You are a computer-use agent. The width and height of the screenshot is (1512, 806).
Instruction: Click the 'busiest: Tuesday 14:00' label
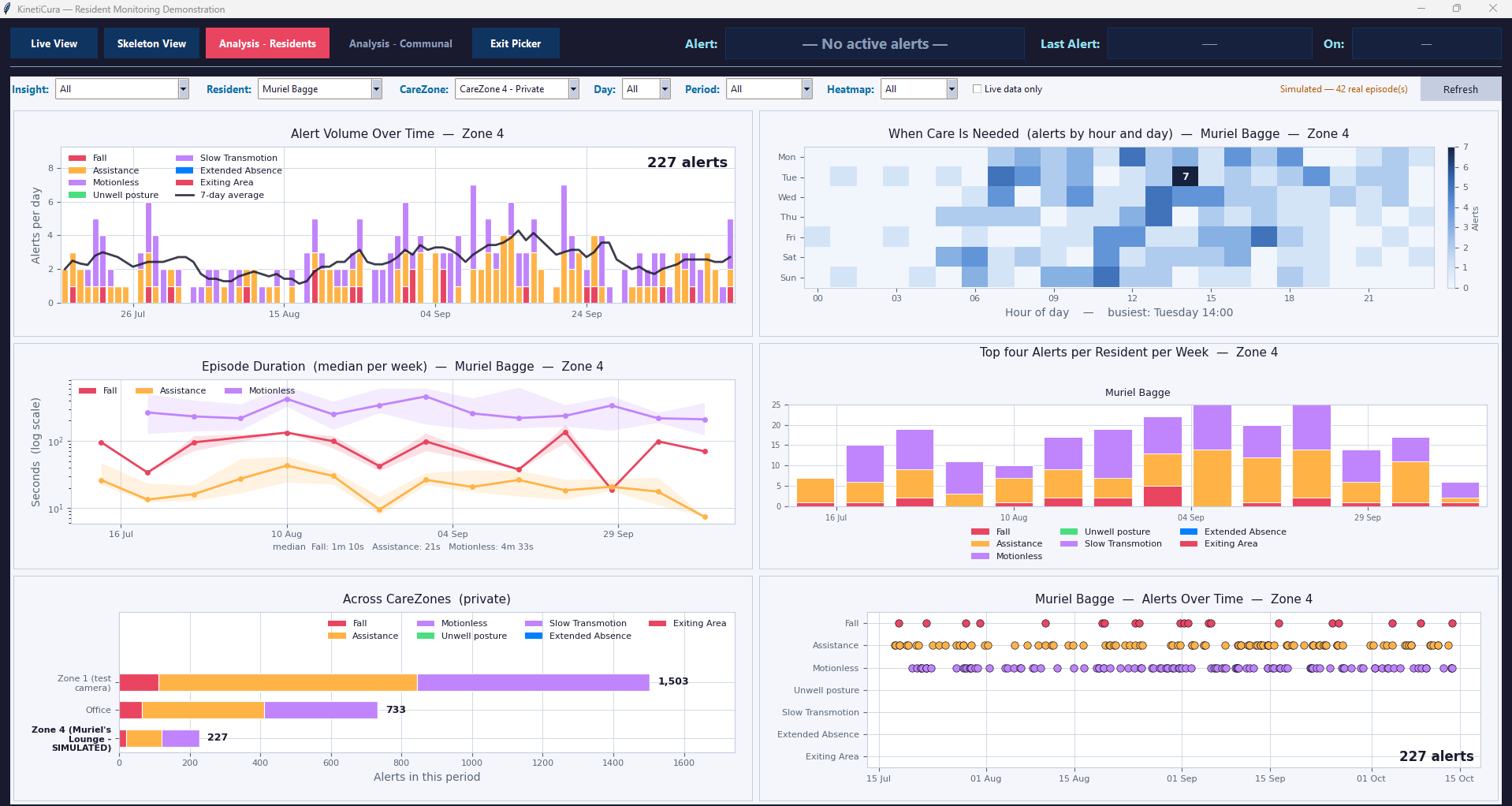pos(1170,312)
